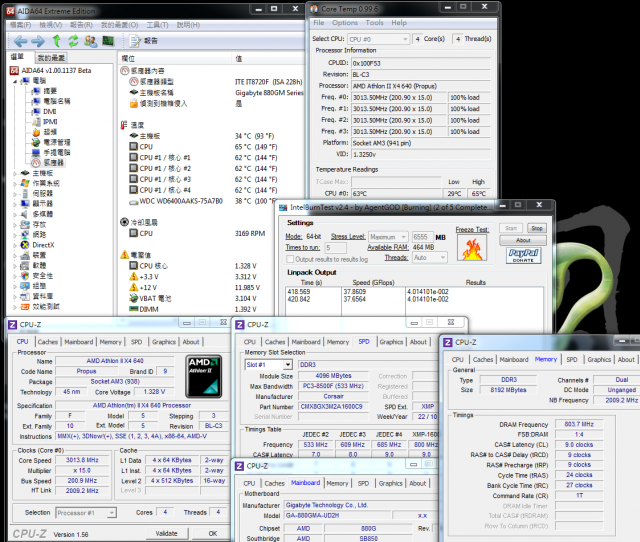The height and width of the screenshot is (542, 640).
Task: Open the Help menu in Core Temp
Action: 399,23
